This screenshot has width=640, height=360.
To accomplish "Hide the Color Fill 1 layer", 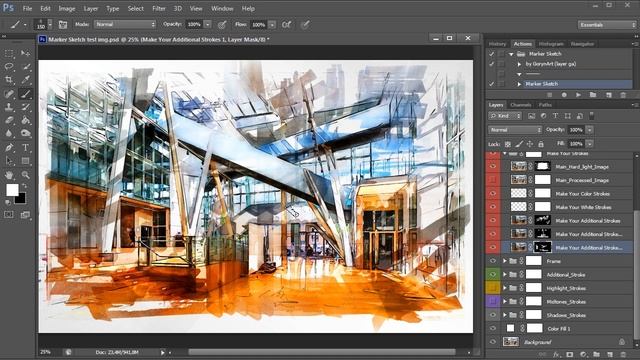I will 493,328.
